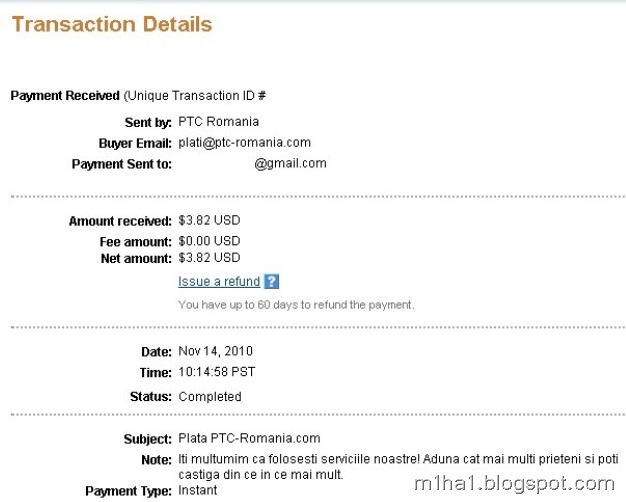Click the m1ha1.blogspot.com watermark
Viewport: 626px width, 502px height.
pyautogui.click(x=514, y=484)
